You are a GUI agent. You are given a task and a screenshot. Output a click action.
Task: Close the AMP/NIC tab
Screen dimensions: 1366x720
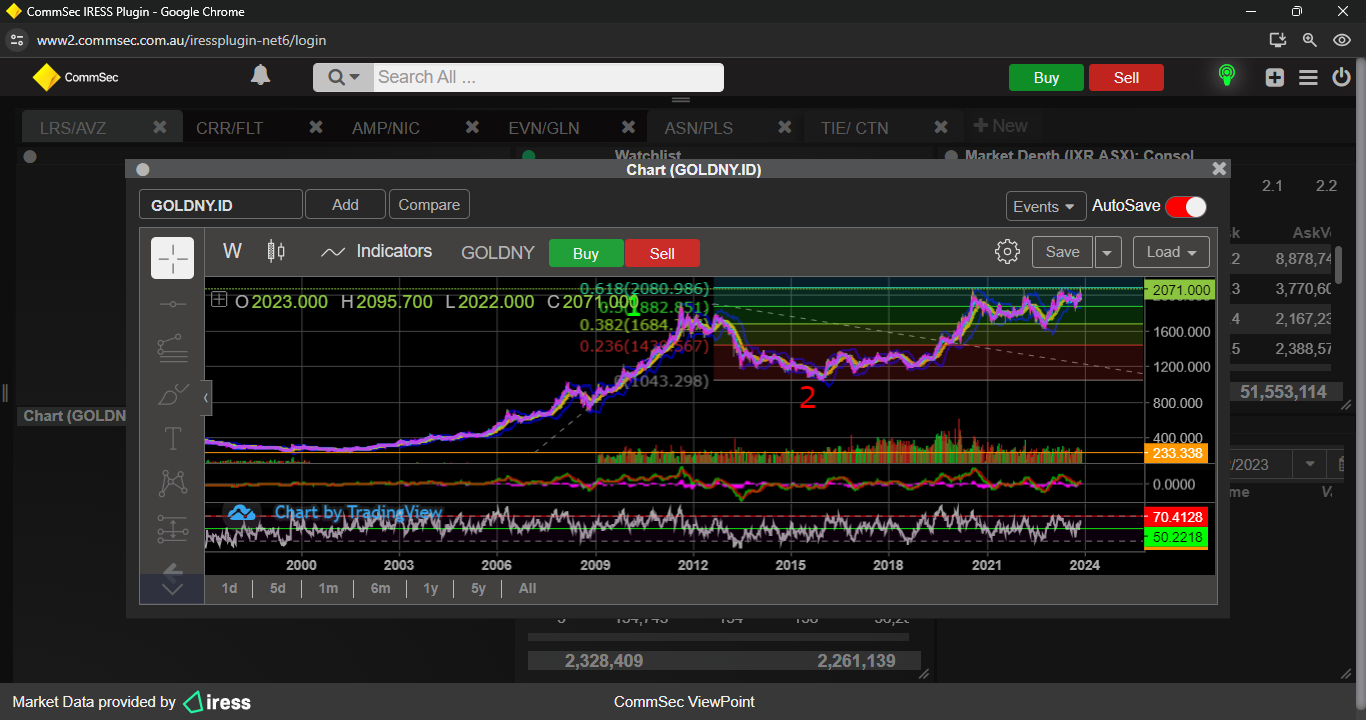[x=472, y=127]
